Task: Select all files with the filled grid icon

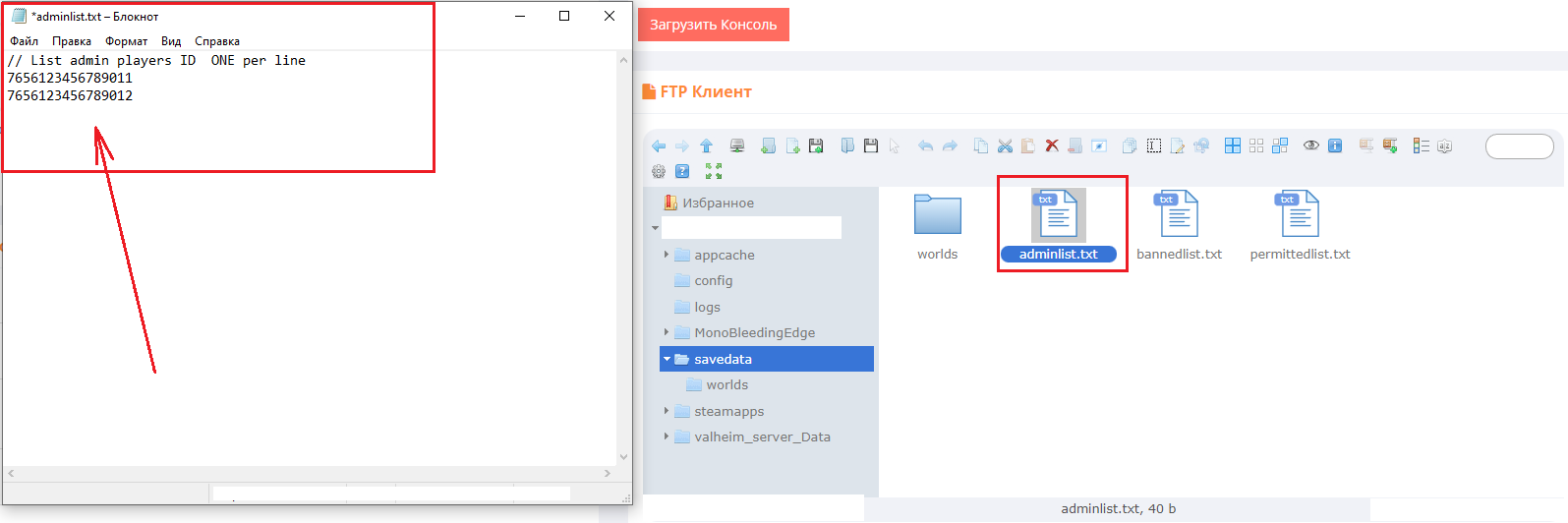Action: (x=1233, y=145)
